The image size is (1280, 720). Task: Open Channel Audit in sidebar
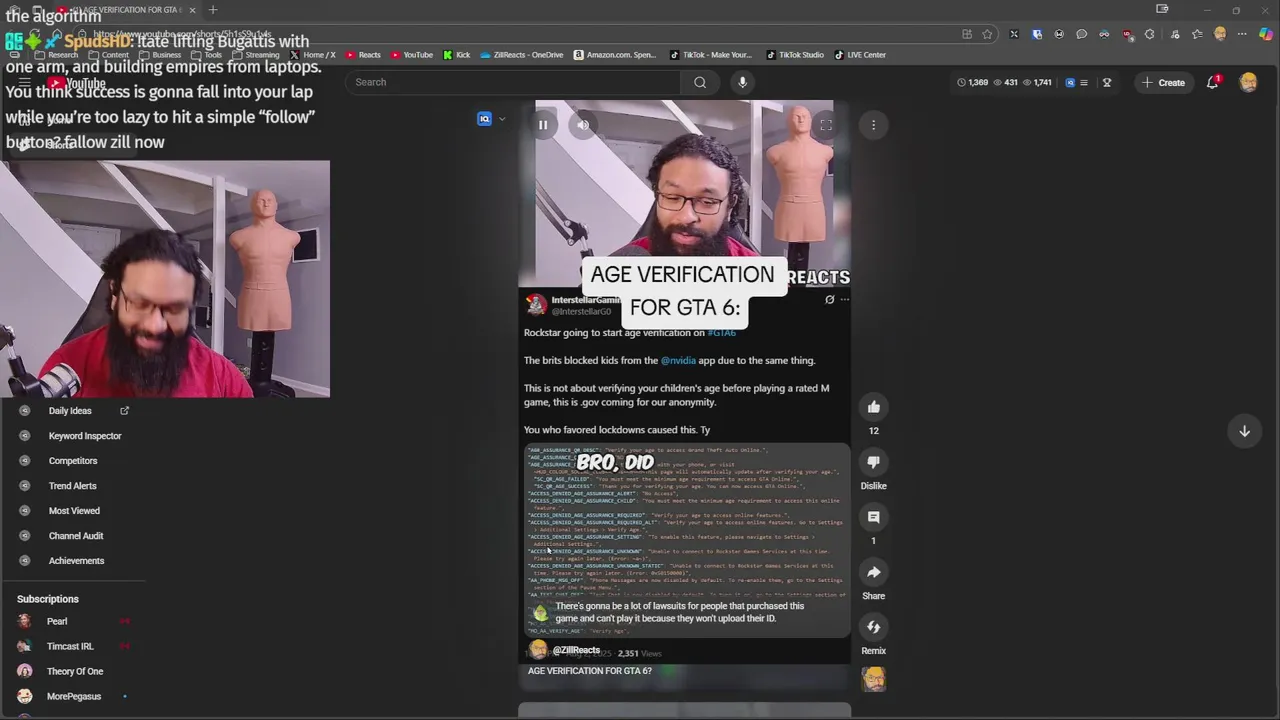point(76,536)
